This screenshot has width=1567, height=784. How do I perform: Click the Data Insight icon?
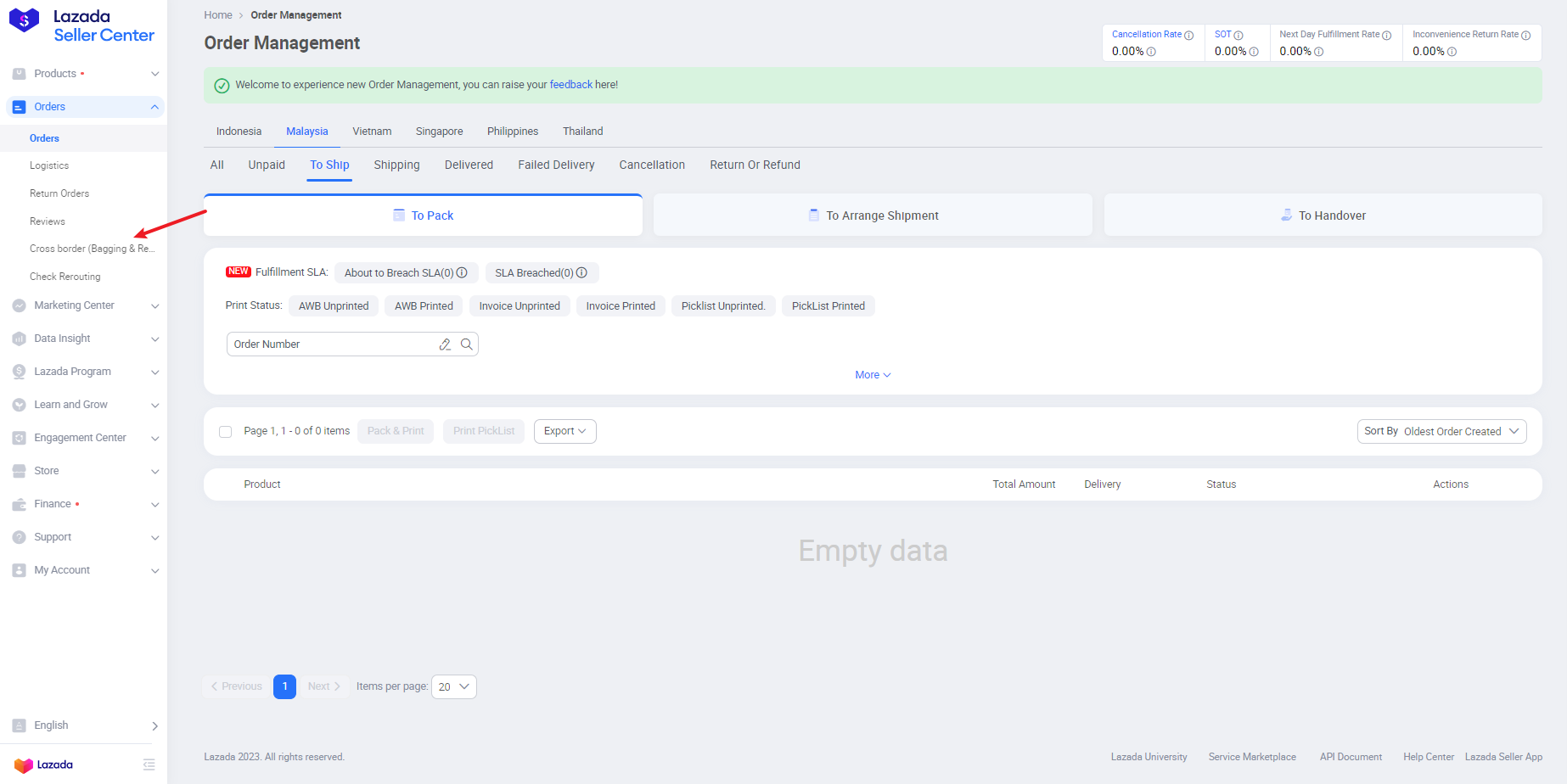click(19, 339)
